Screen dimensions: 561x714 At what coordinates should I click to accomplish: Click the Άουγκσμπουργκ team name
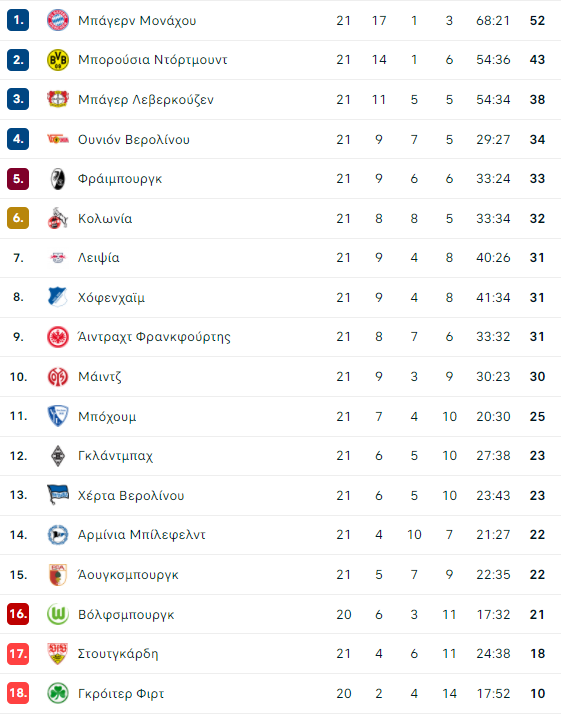(128, 575)
